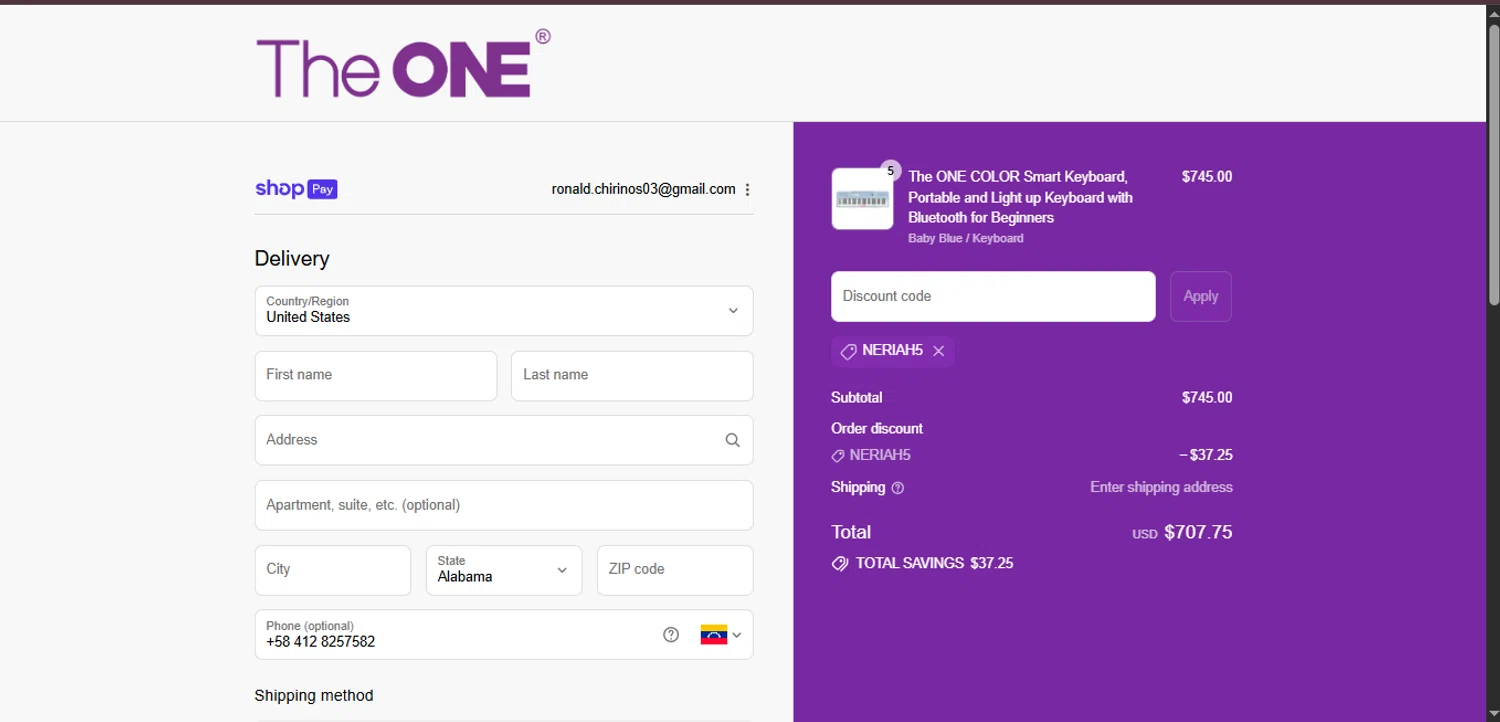This screenshot has width=1500, height=722.
Task: Click shipping info question mark icon
Action: click(898, 488)
